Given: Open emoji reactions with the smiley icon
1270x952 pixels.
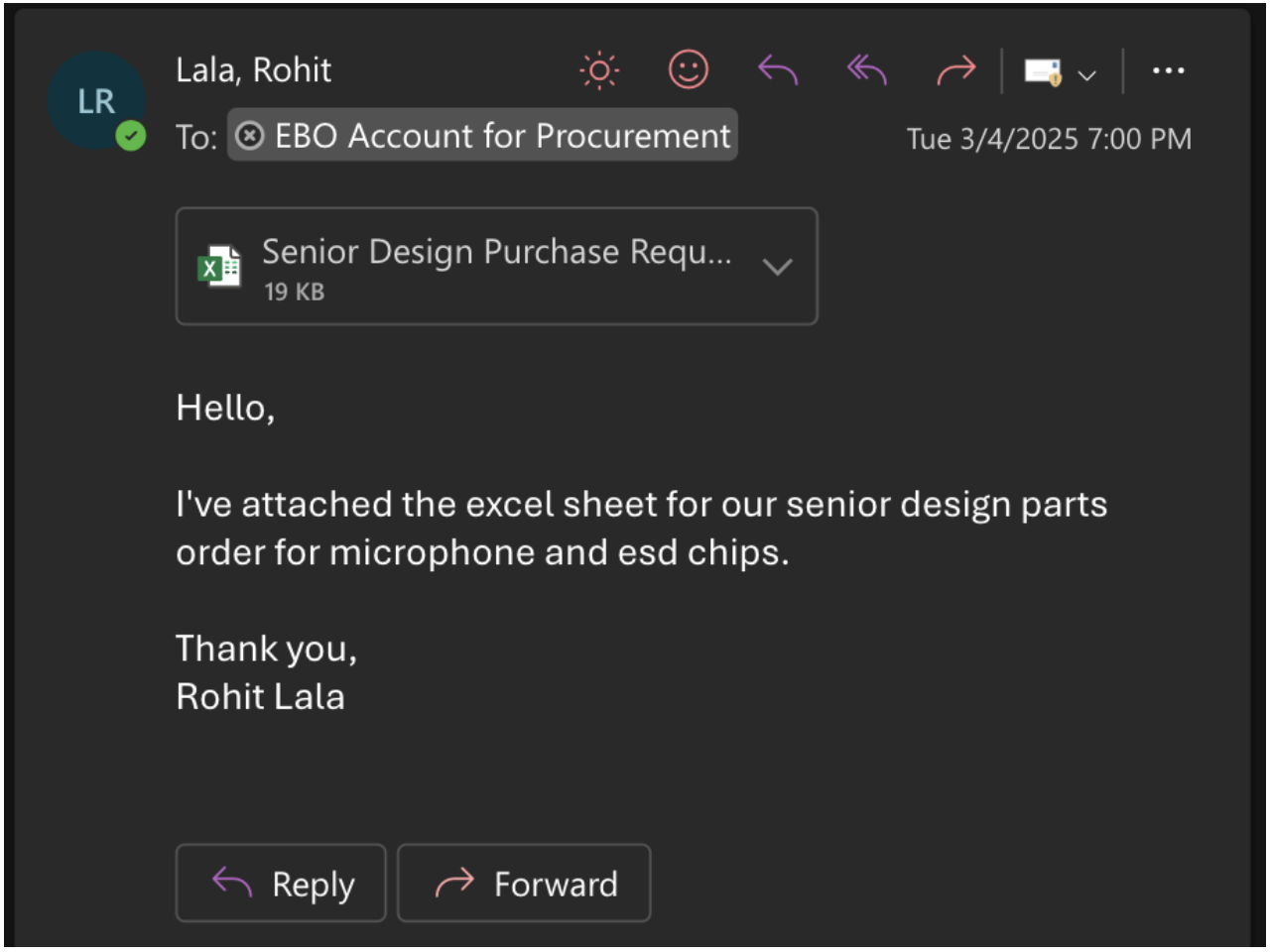Looking at the screenshot, I should 689,70.
